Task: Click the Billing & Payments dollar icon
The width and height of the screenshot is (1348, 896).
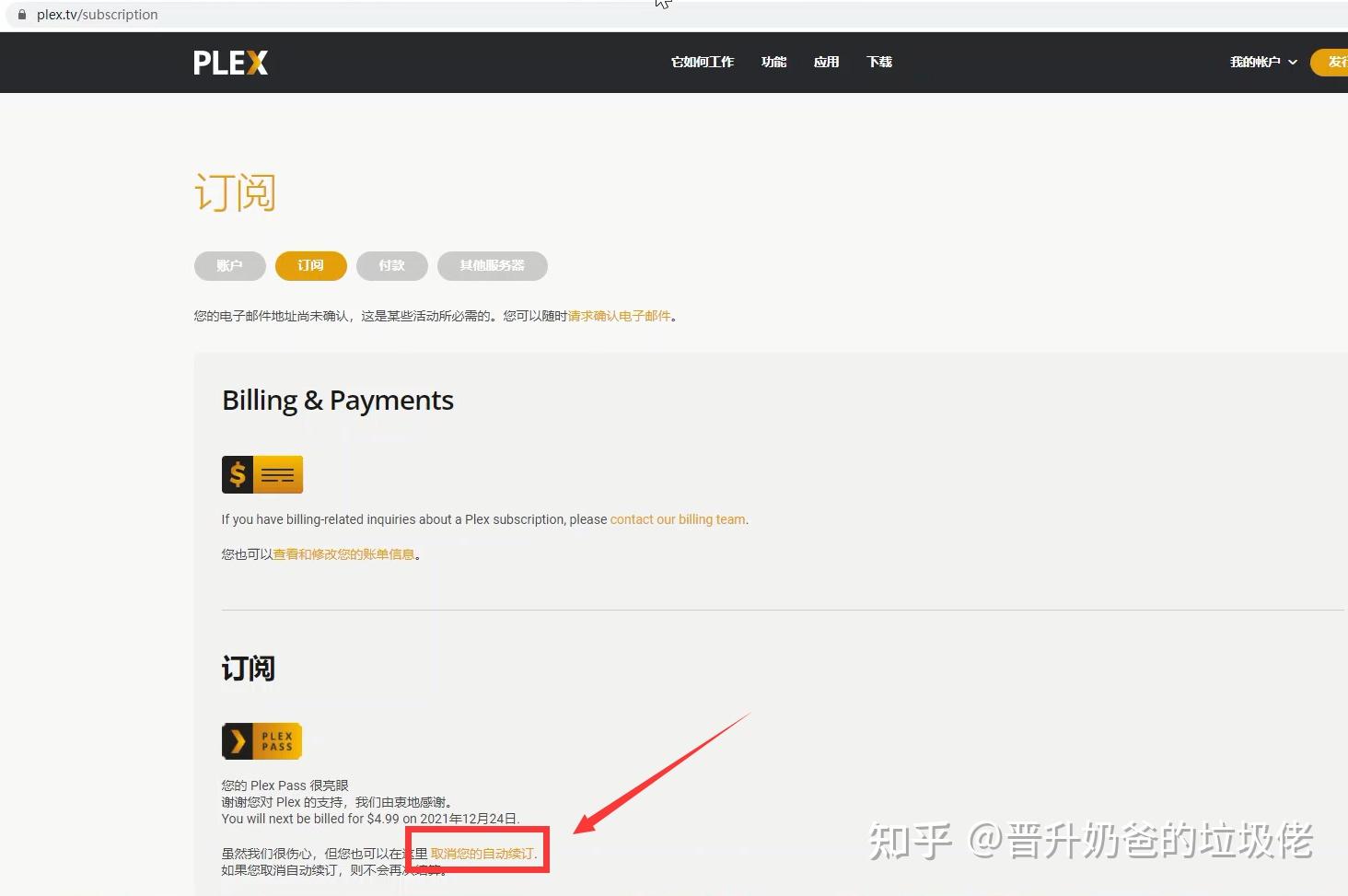Action: coord(261,473)
